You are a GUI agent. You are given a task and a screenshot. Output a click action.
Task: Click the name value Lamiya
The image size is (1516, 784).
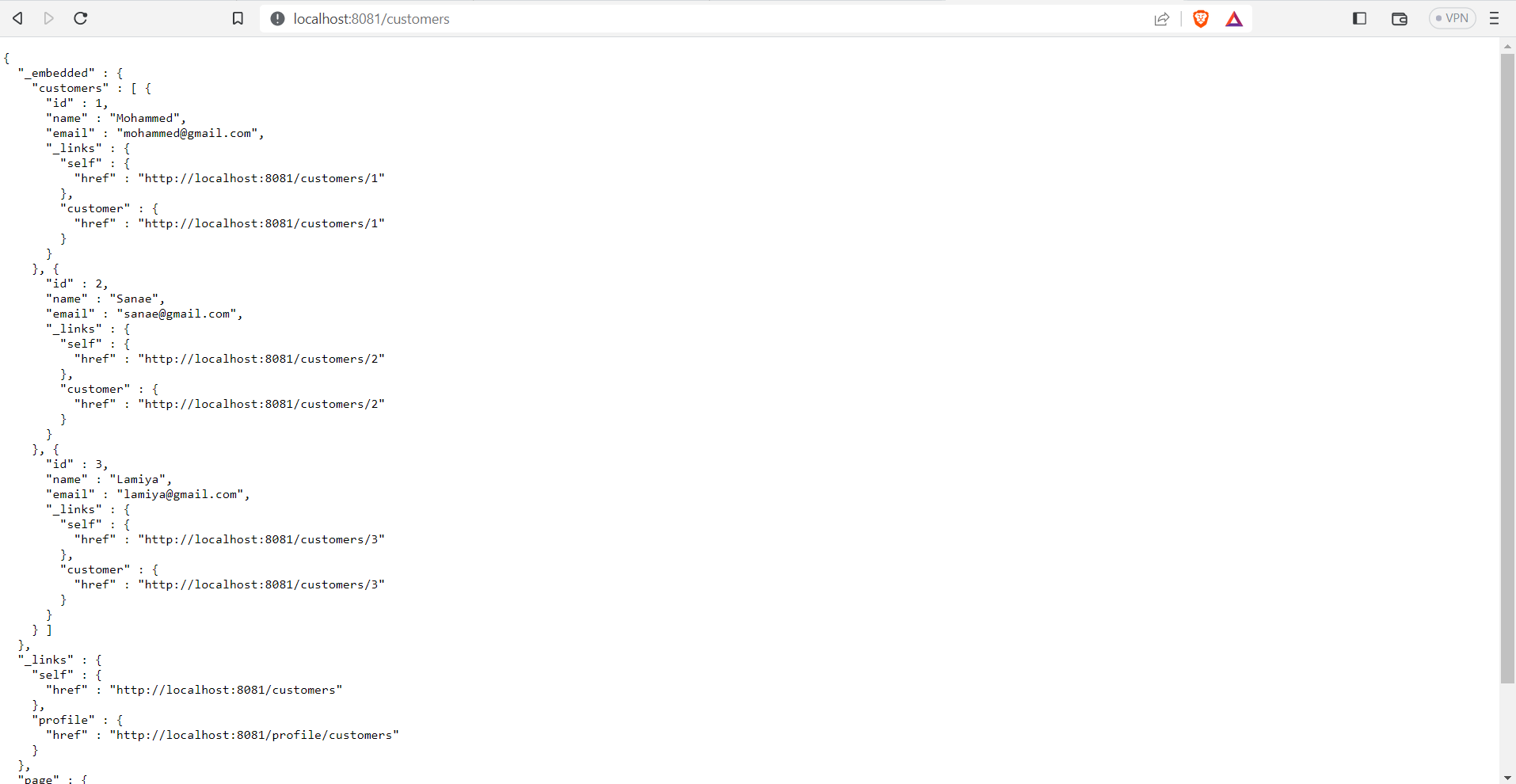pos(140,479)
